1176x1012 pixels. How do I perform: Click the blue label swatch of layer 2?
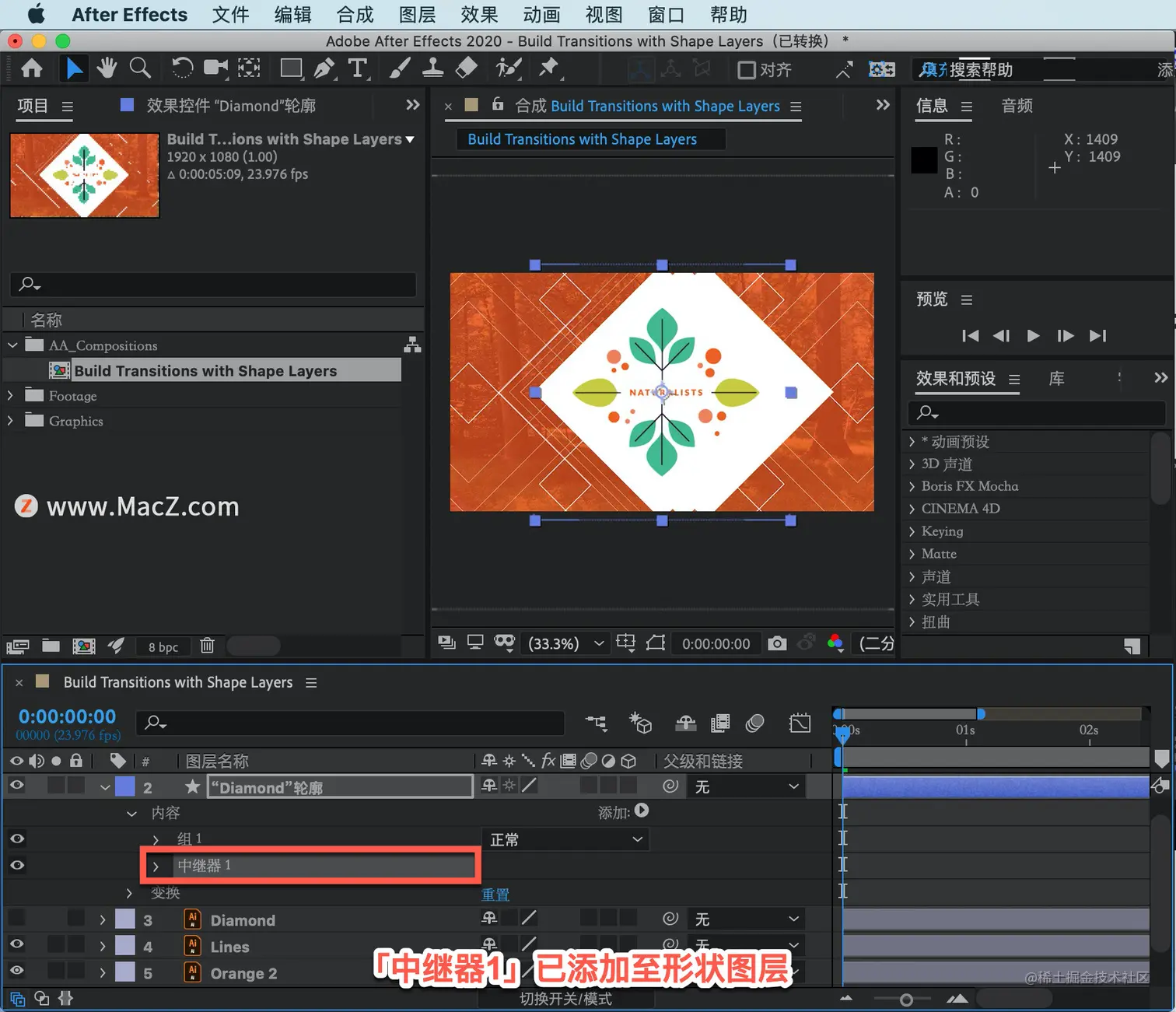(x=125, y=786)
